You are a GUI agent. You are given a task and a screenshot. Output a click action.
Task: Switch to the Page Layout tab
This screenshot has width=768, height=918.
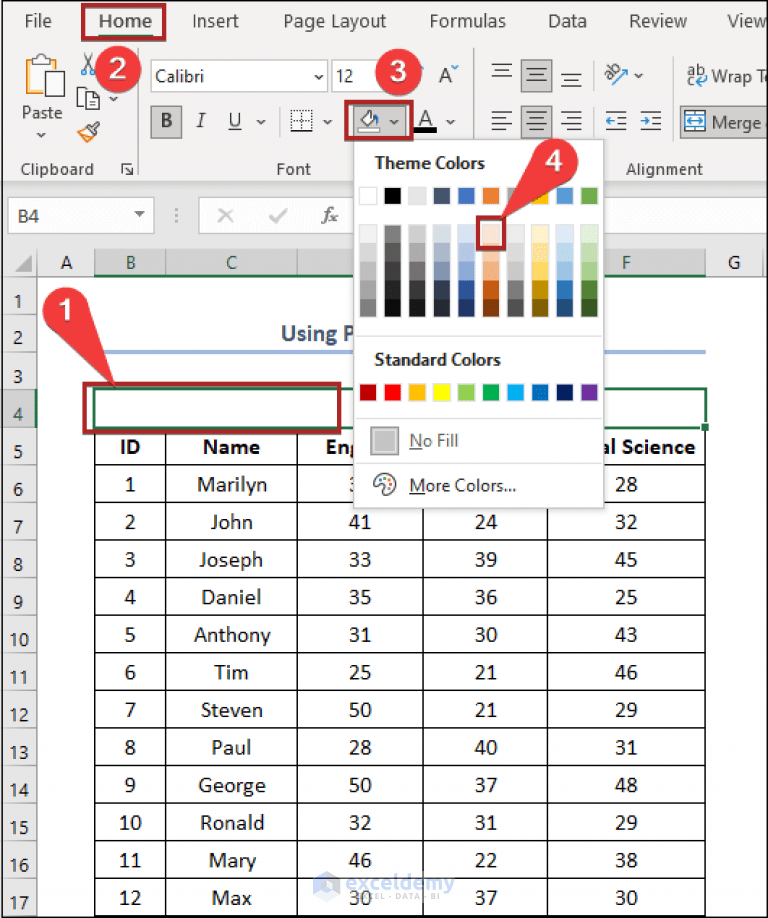pos(334,21)
